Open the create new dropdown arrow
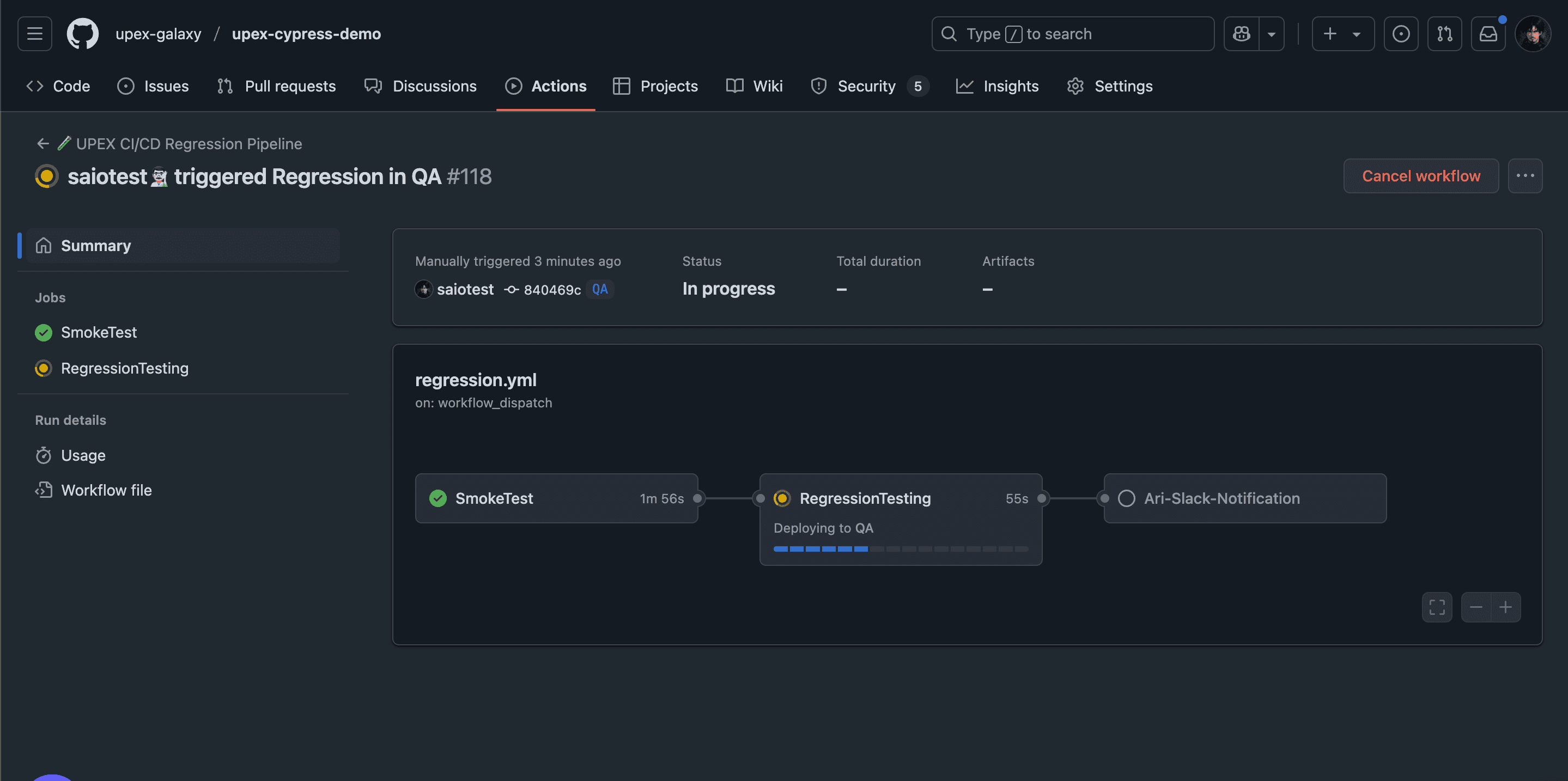 (x=1356, y=33)
